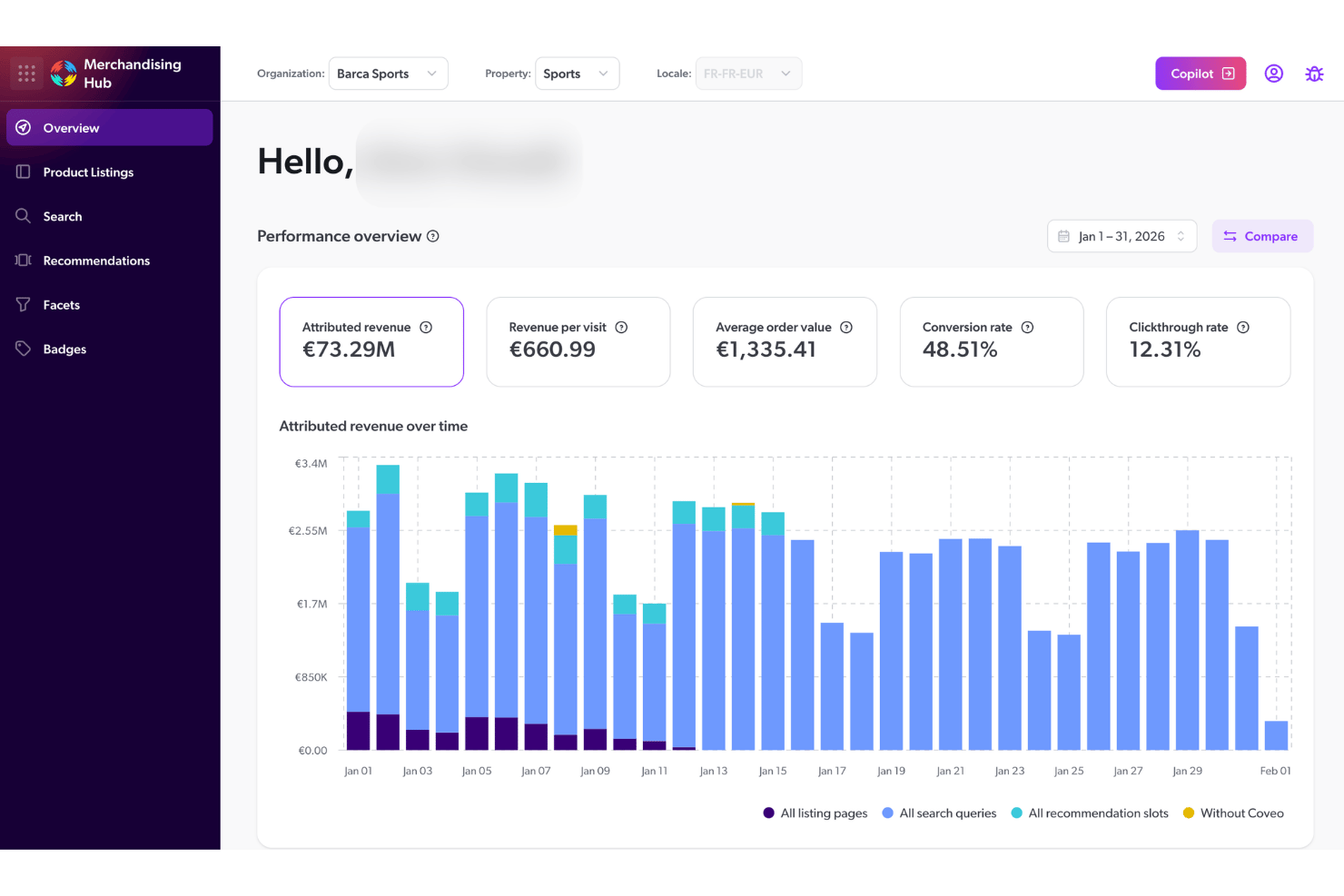Go to Overview in the sidebar

tap(110, 128)
